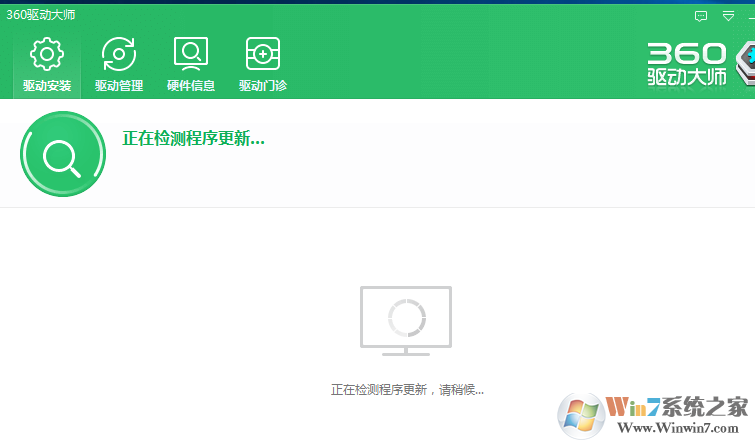This screenshot has width=755, height=442.
Task: Click the 正在检测程序更新，请稍候 status text
Action: tap(407, 389)
